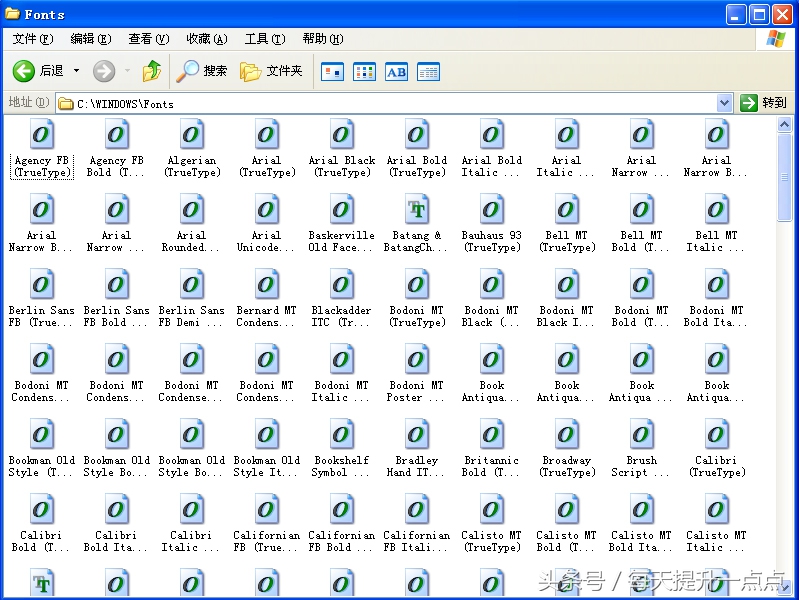799x600 pixels.
Task: Click the C:\WINDOWS\Fonts address field
Action: pyautogui.click(x=390, y=103)
